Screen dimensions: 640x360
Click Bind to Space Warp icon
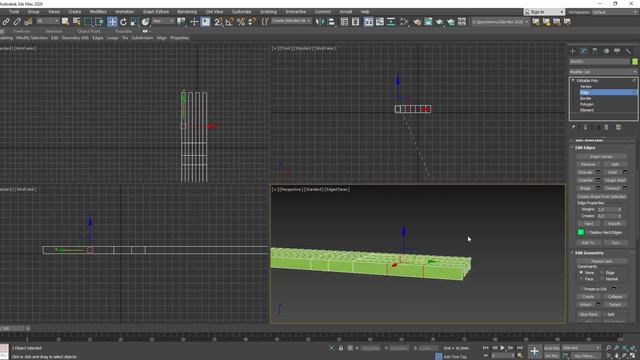[x=28, y=22]
